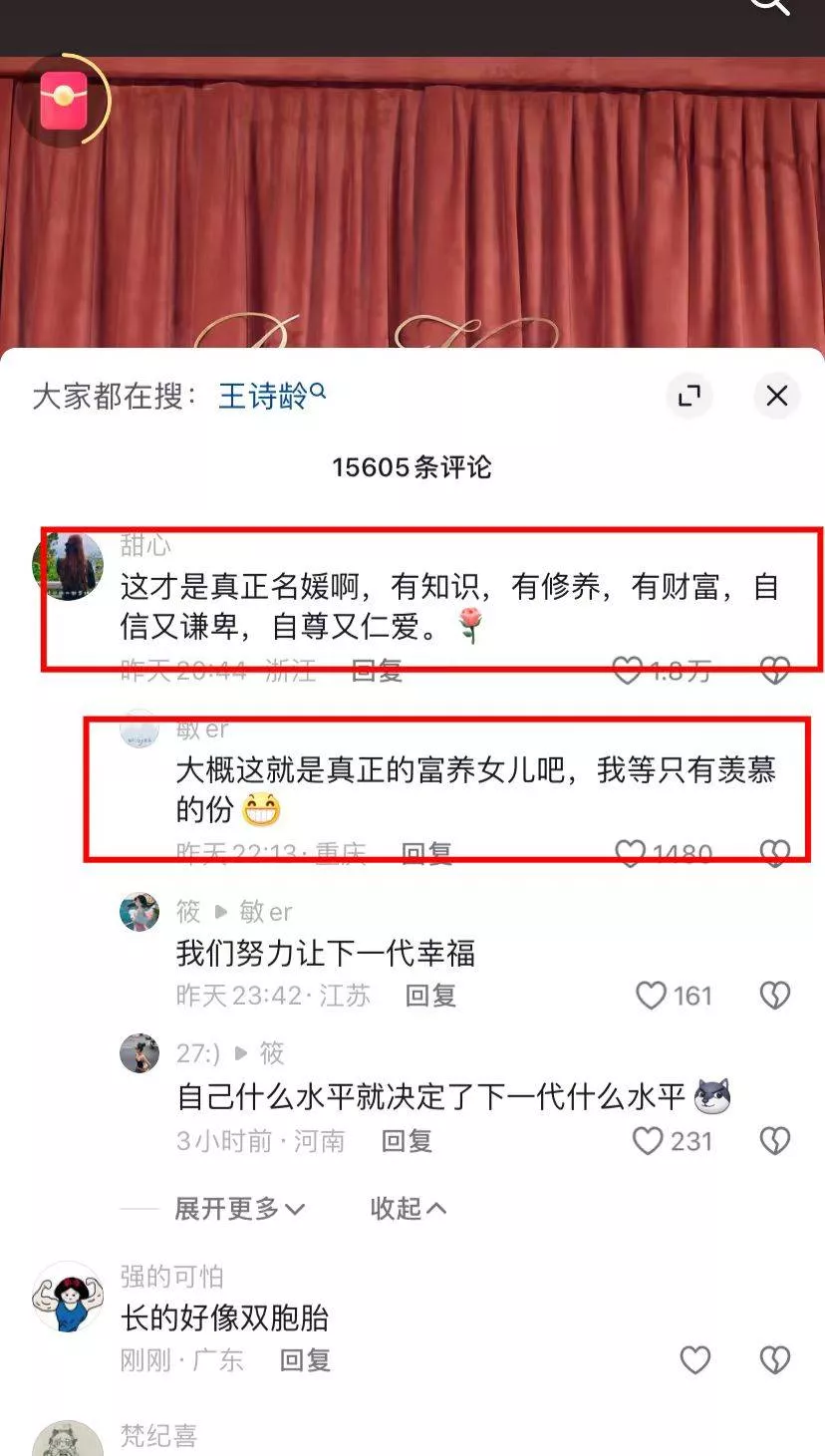Like 敏er's comment with 1480 likes
Screen dimensions: 825x1456
(x=630, y=853)
